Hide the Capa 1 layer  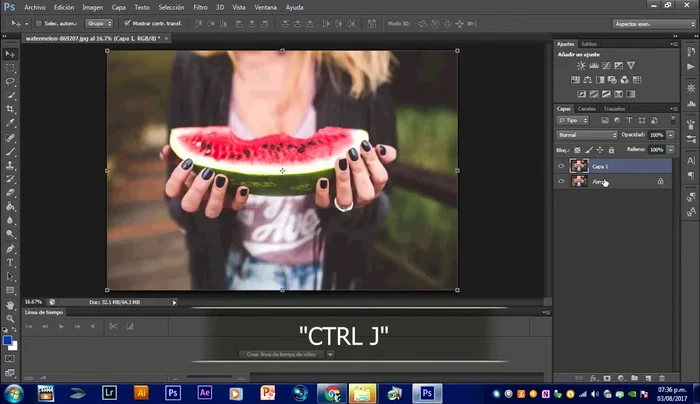coord(561,166)
